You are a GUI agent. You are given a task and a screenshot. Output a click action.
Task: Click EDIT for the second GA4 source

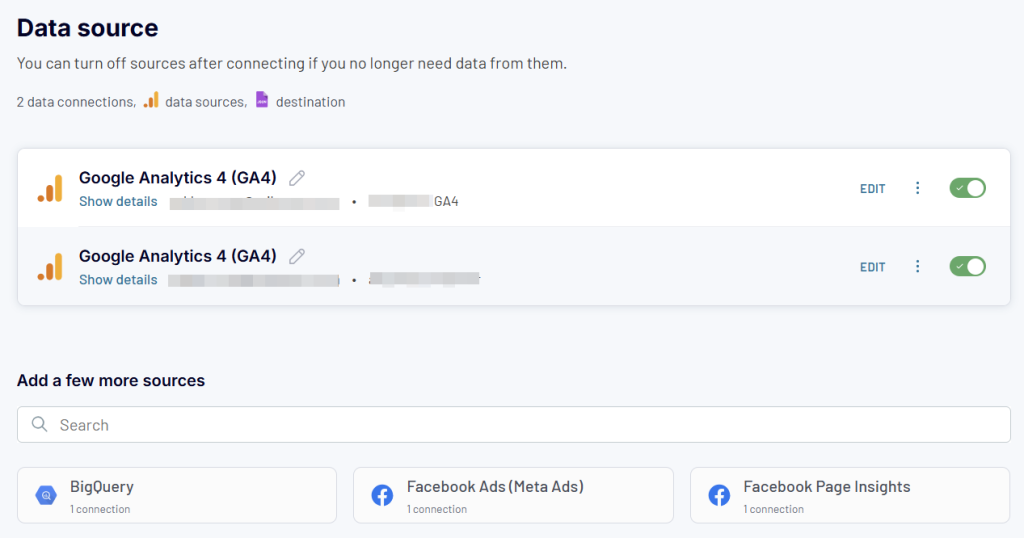pyautogui.click(x=872, y=267)
